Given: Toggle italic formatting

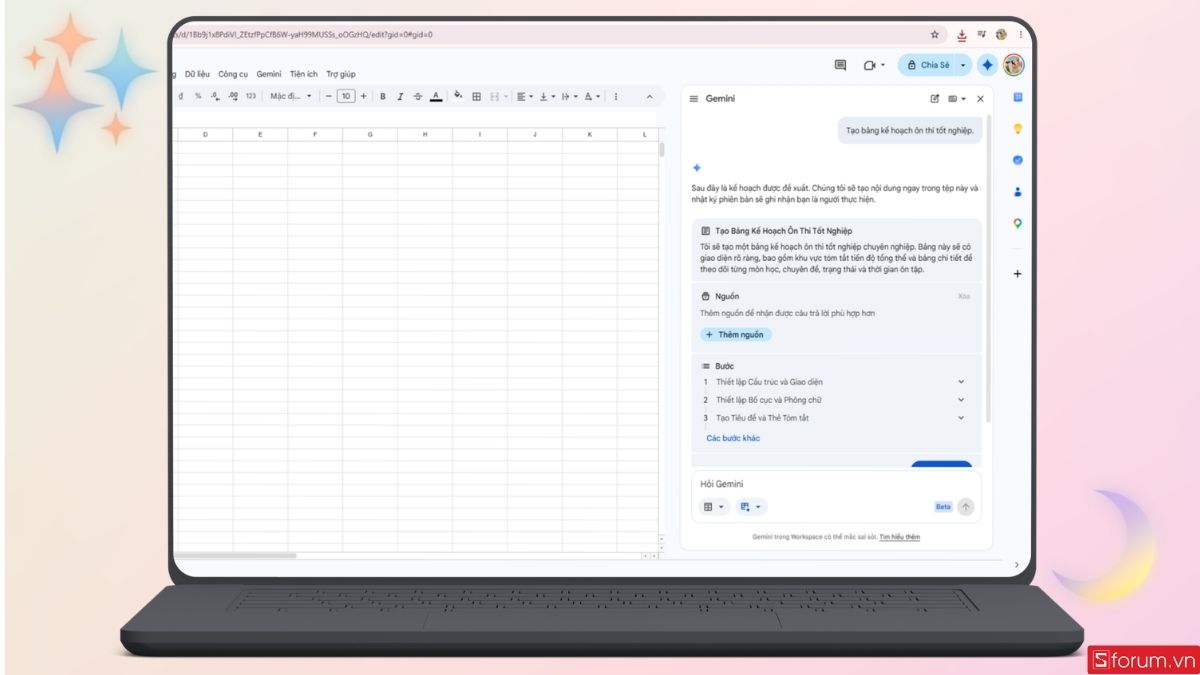Looking at the screenshot, I should click(400, 96).
